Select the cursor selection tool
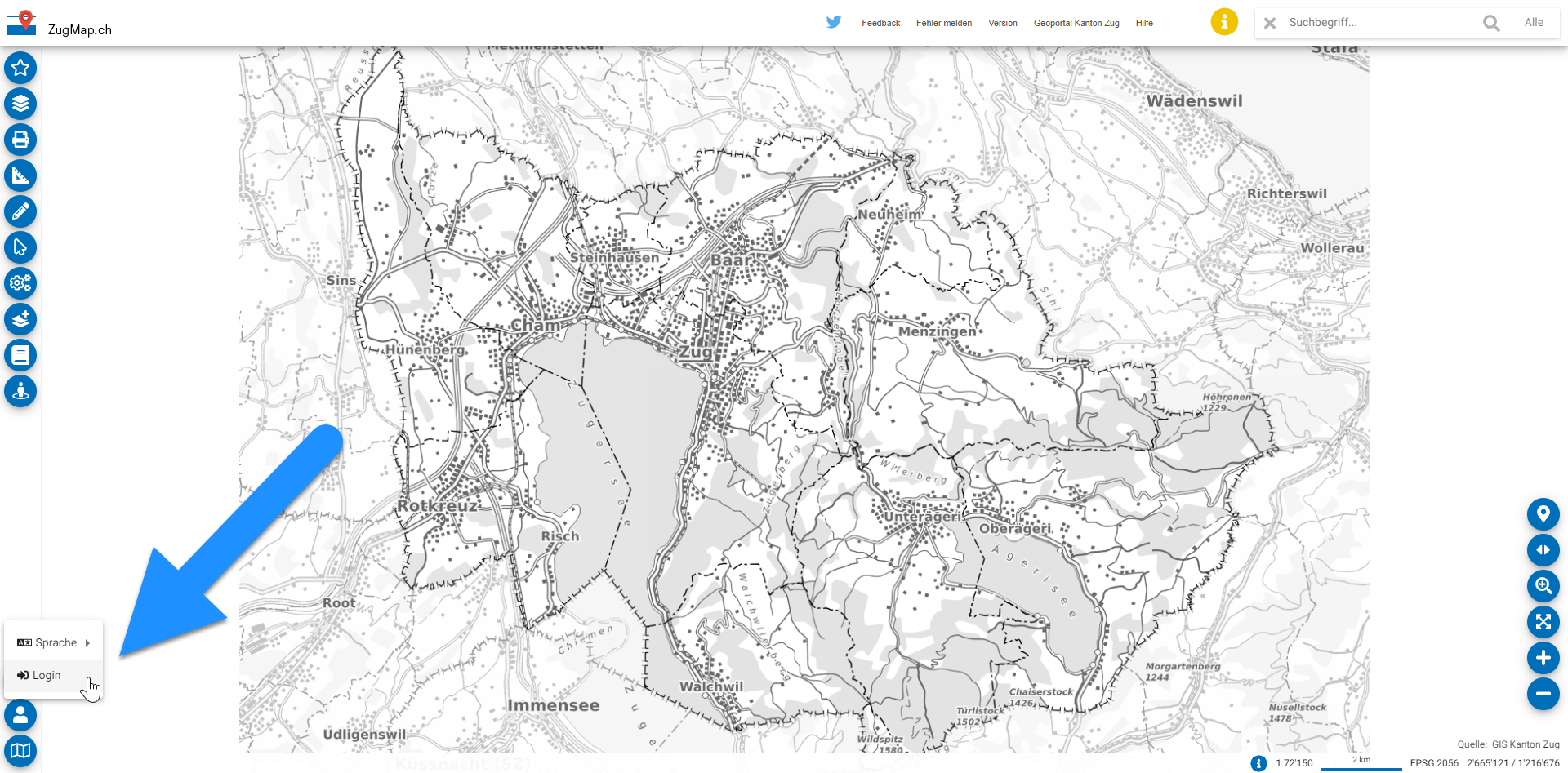The width and height of the screenshot is (1568, 773). pos(20,247)
